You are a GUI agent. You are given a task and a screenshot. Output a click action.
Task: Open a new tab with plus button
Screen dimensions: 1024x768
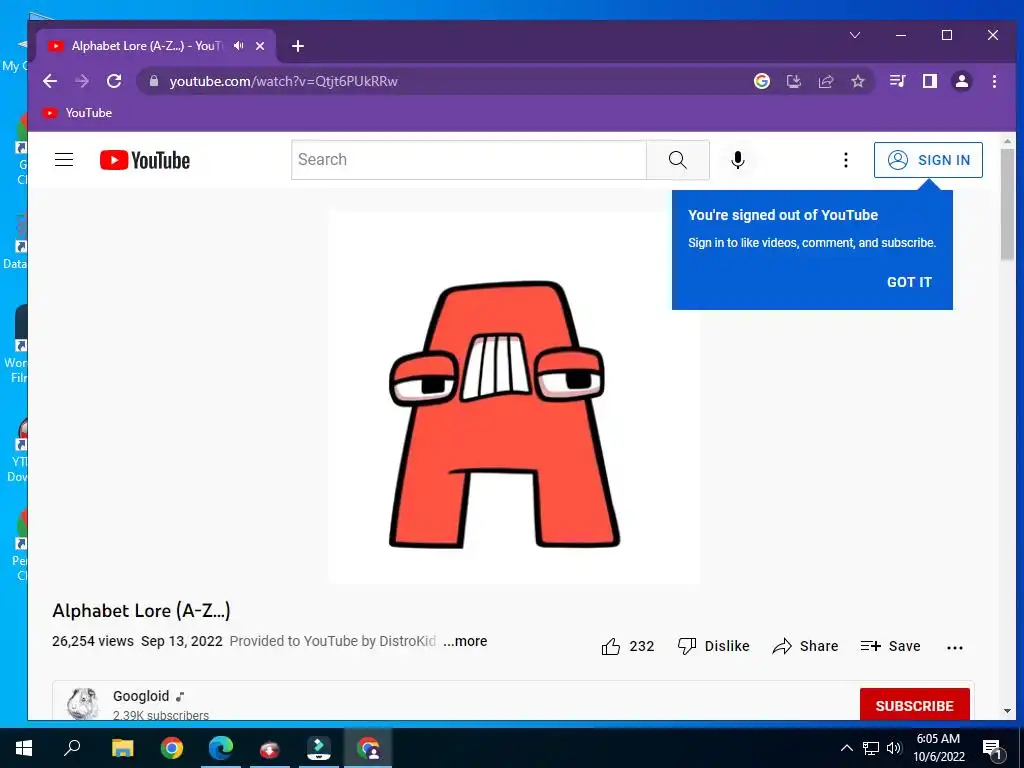(x=298, y=46)
